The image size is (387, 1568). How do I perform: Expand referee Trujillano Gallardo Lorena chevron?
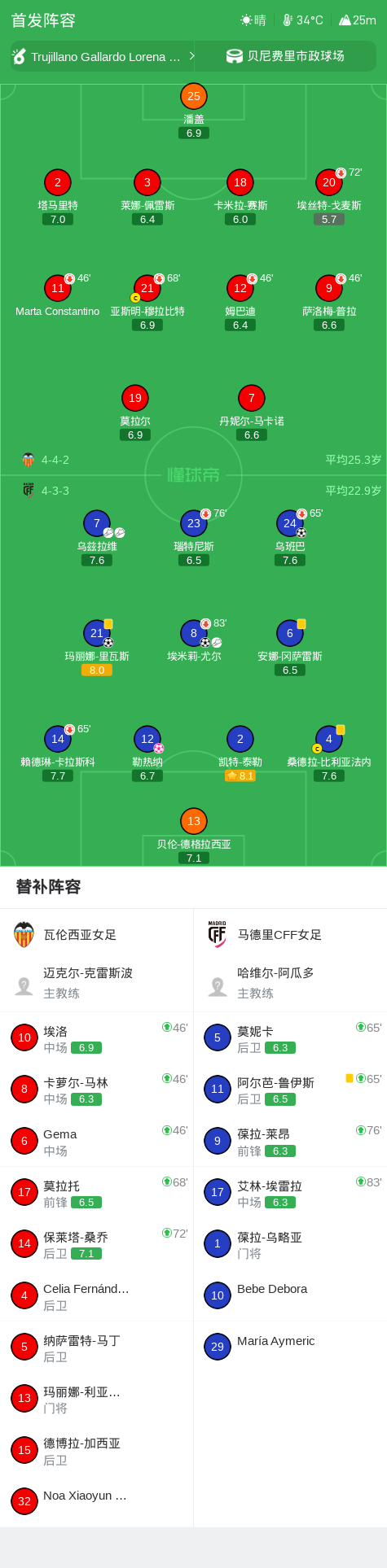(x=191, y=56)
